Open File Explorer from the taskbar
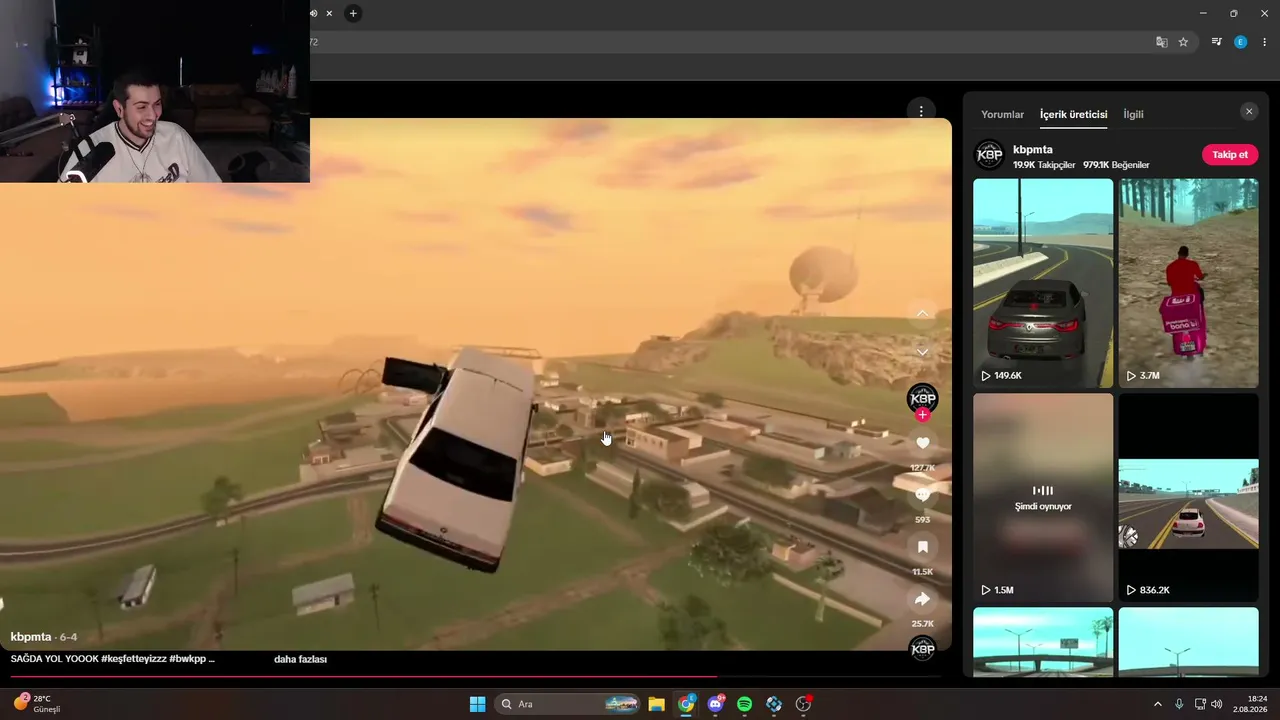1280x720 pixels. (x=657, y=704)
